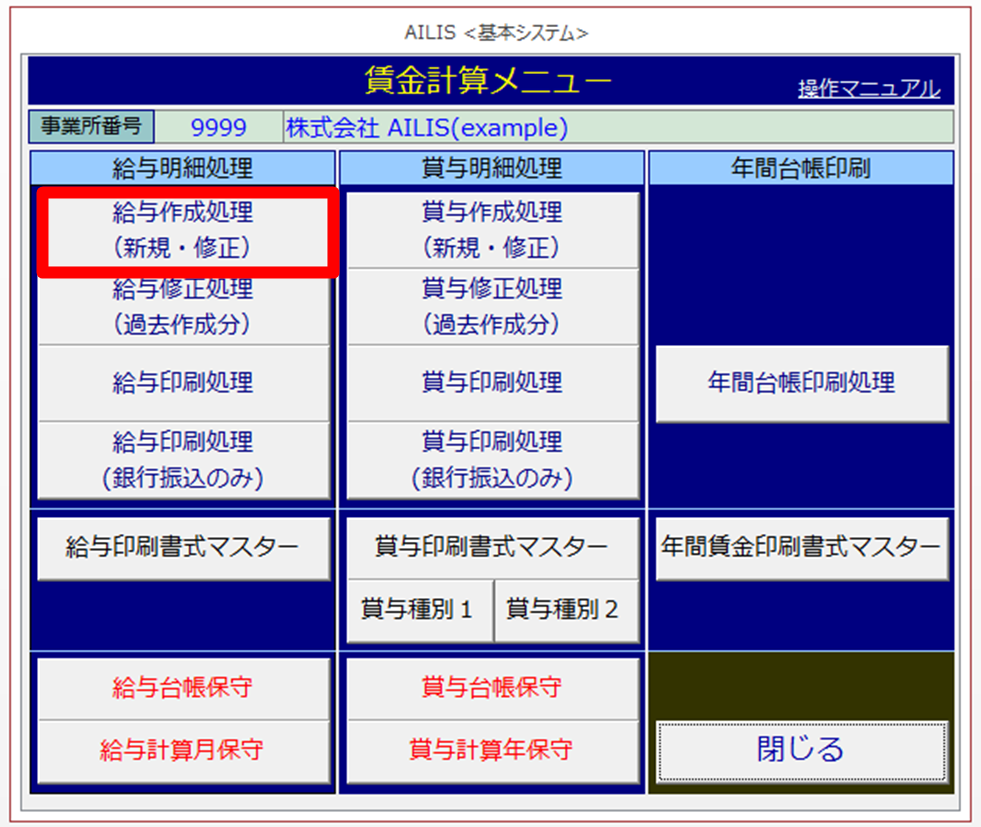
Task: Open 賞与印刷処理（銀行振込のみ）
Action: click(492, 460)
